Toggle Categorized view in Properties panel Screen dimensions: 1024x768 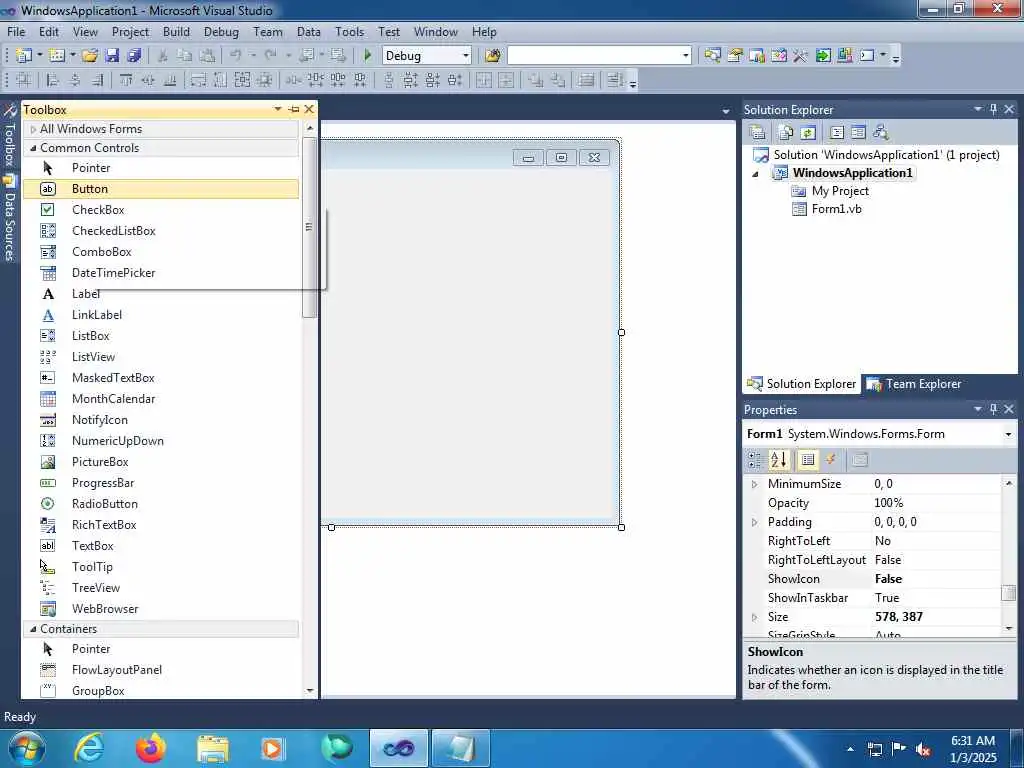pyautogui.click(x=755, y=460)
